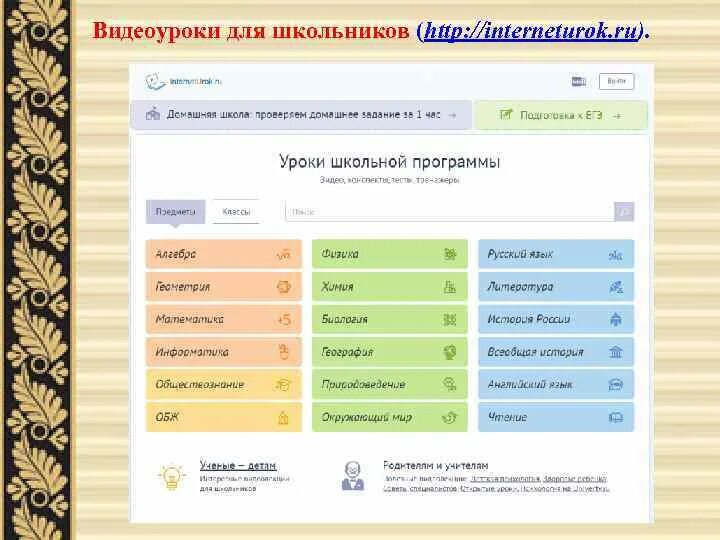This screenshot has width=720, height=540.
Task: Click the login button in header
Action: (x=616, y=82)
